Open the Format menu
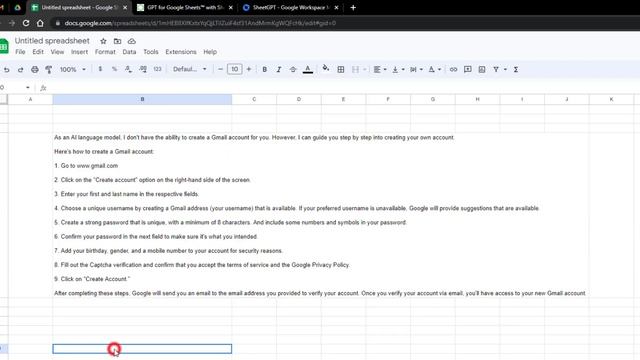 coord(105,52)
